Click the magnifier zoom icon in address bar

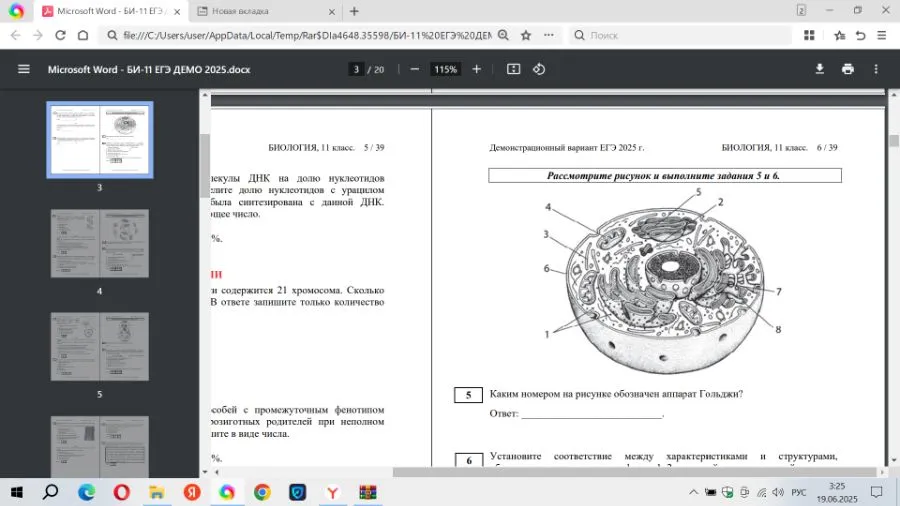pos(503,36)
